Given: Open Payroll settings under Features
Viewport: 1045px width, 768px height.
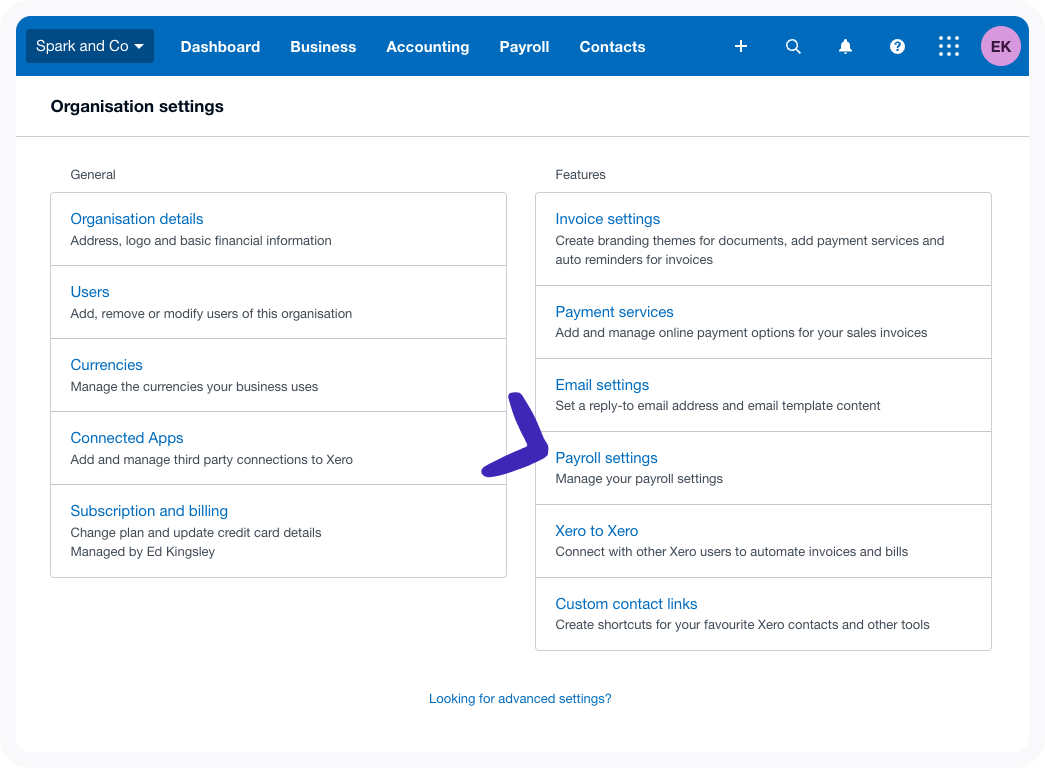Looking at the screenshot, I should click(x=606, y=458).
